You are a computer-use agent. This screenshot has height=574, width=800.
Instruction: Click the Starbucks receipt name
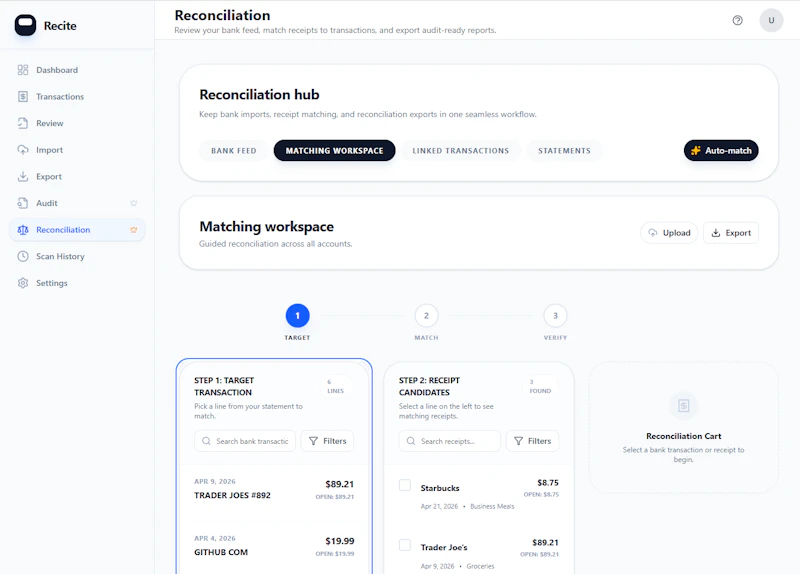point(440,488)
